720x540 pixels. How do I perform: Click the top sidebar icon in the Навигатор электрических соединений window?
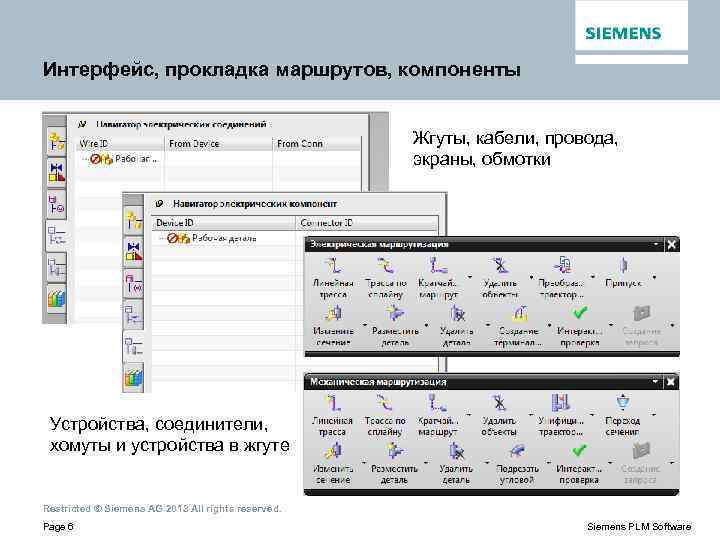click(x=57, y=141)
